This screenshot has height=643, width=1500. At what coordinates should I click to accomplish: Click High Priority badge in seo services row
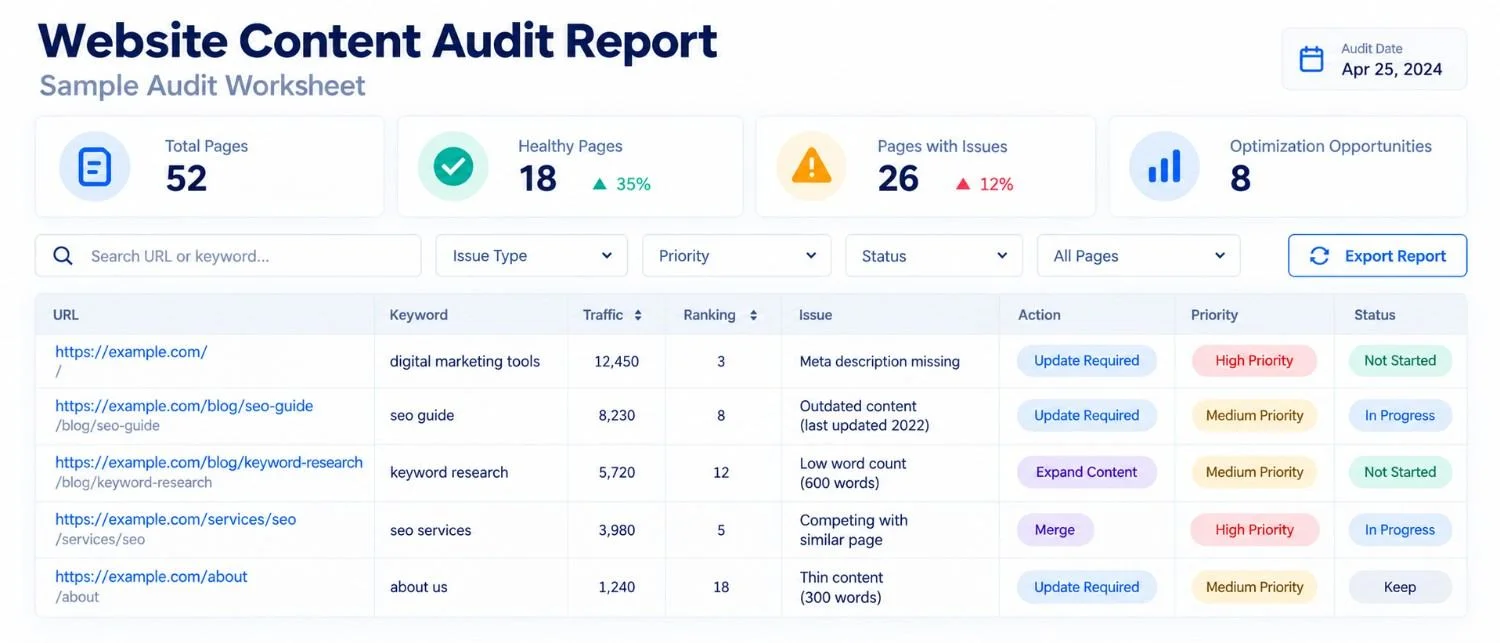1254,530
